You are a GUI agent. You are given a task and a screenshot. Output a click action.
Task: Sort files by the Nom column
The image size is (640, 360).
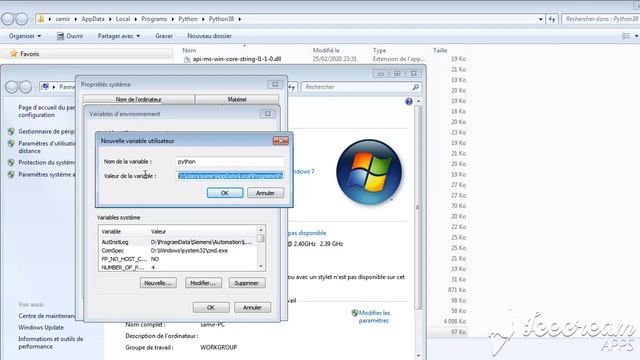point(189,50)
